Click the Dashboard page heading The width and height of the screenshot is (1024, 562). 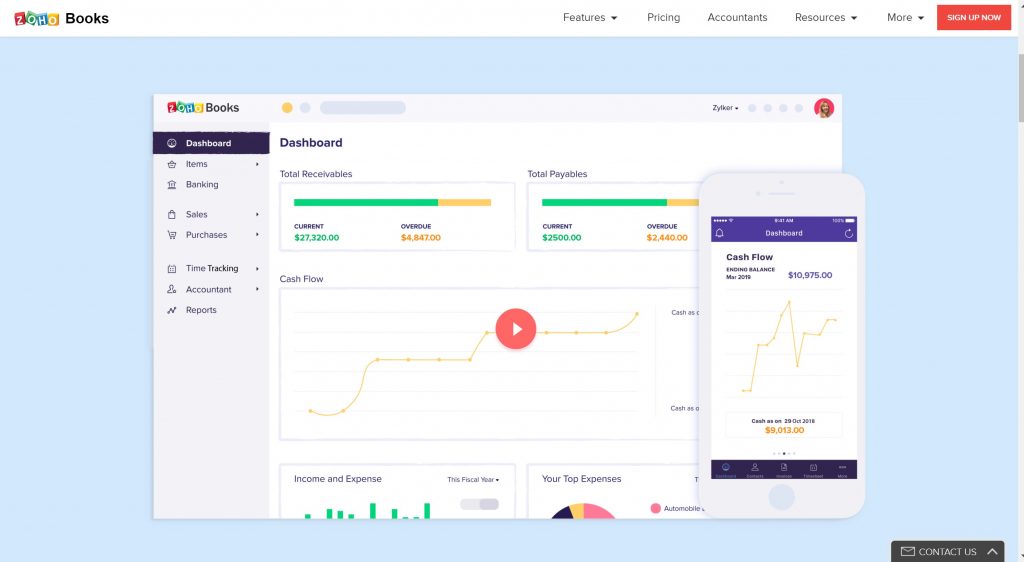[x=311, y=143]
